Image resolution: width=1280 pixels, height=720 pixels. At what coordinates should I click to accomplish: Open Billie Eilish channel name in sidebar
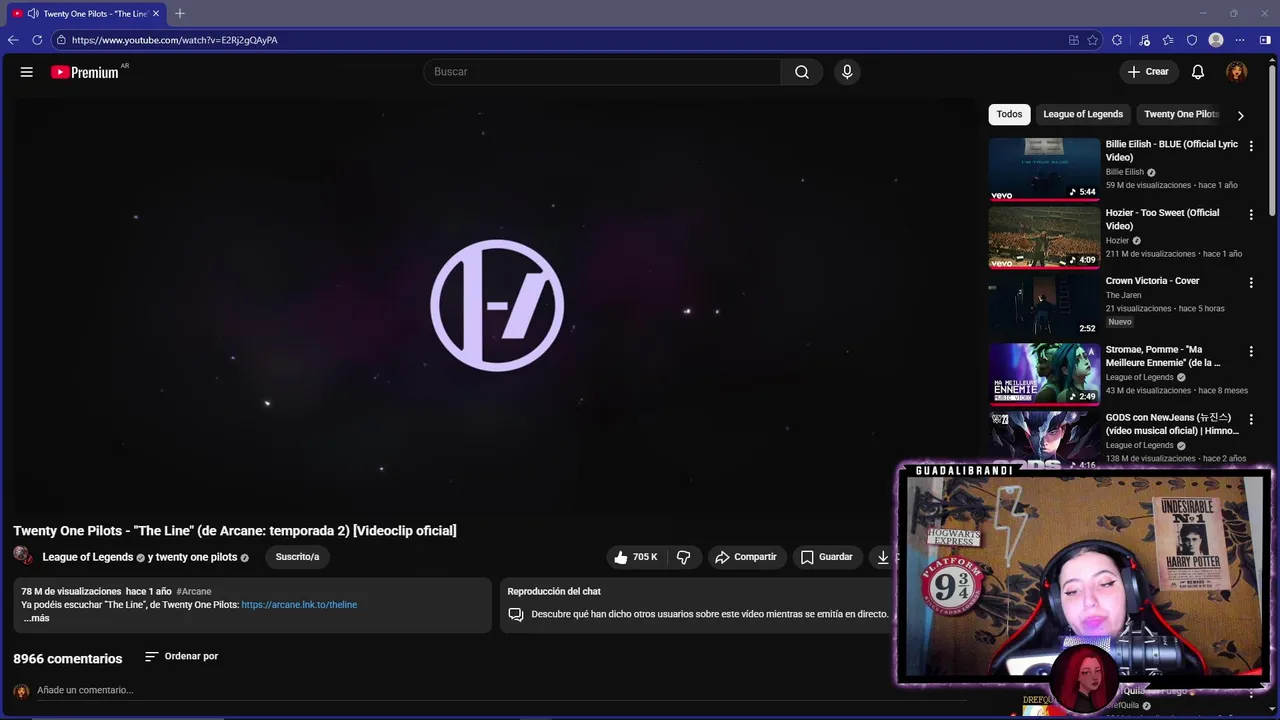(x=1125, y=172)
